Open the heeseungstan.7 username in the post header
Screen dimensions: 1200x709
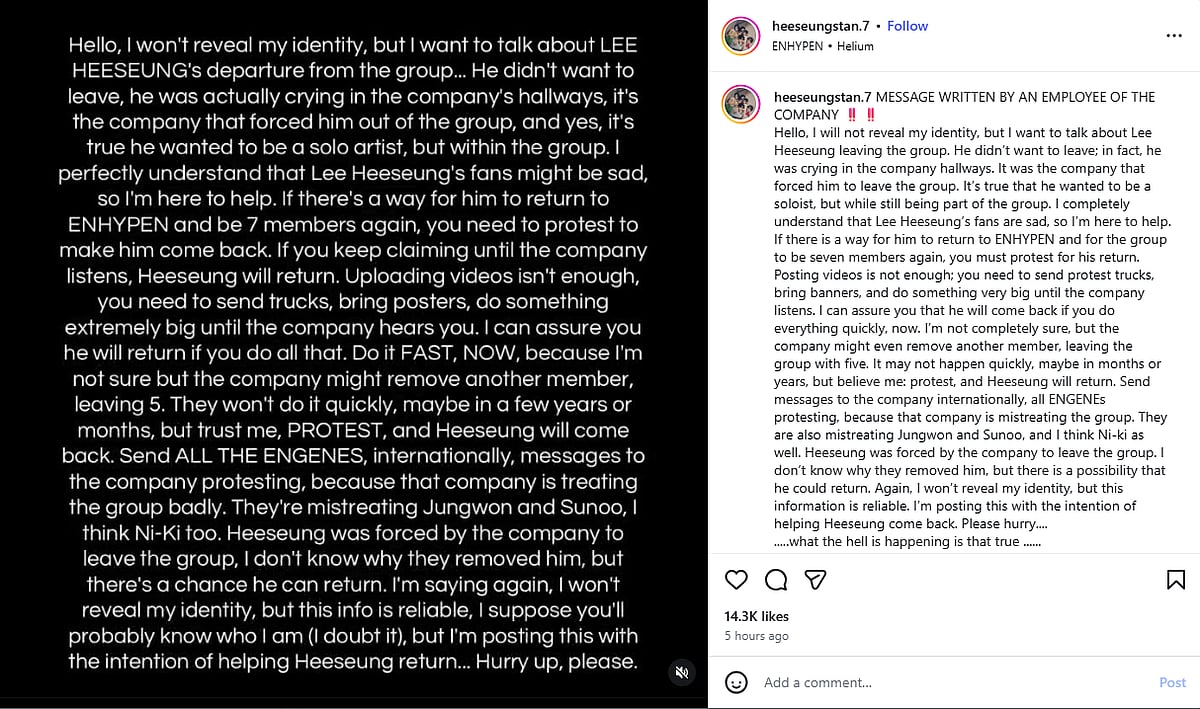pyautogui.click(x=819, y=26)
